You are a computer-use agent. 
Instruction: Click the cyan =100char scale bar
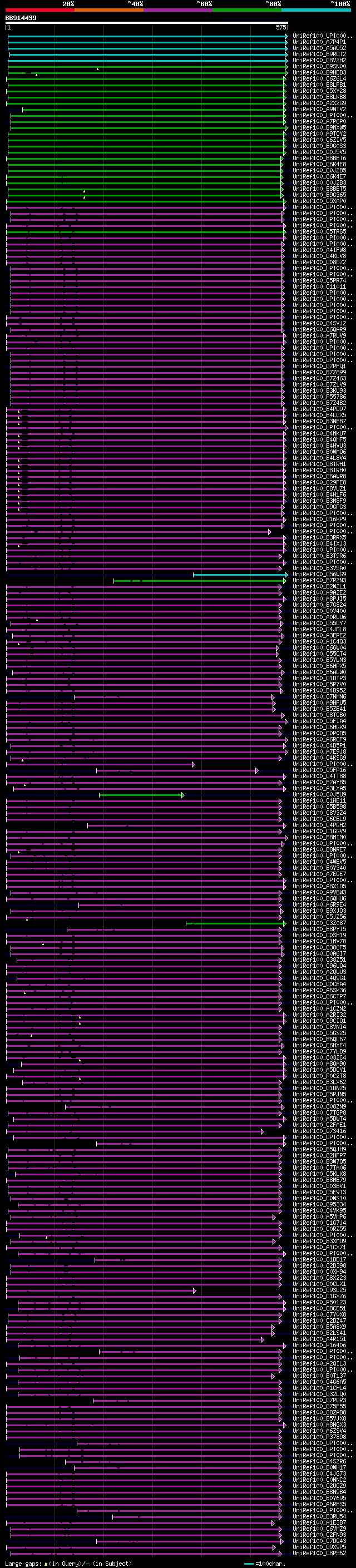248,1564
